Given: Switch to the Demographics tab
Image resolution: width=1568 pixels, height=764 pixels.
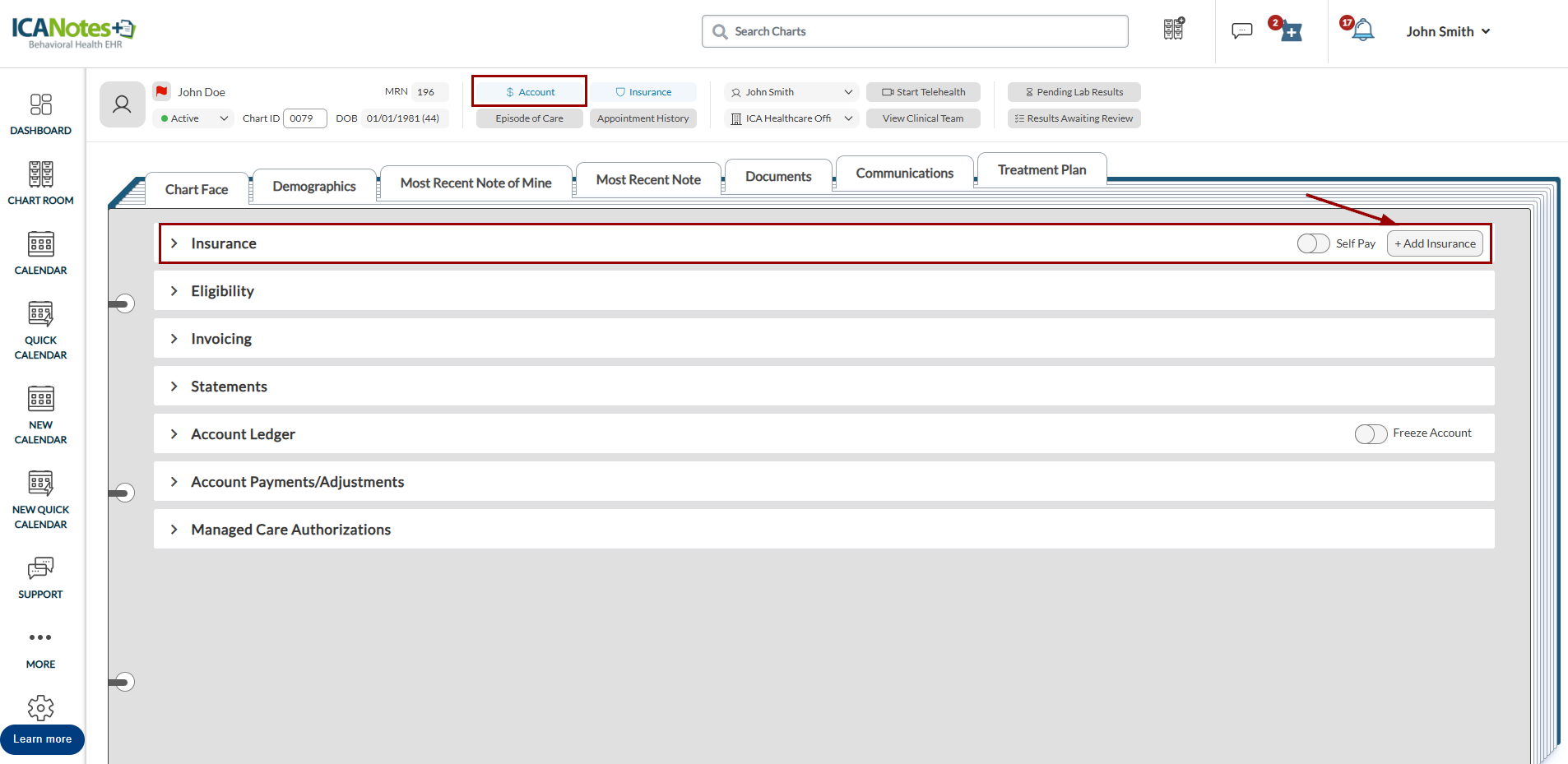Looking at the screenshot, I should [x=313, y=187].
